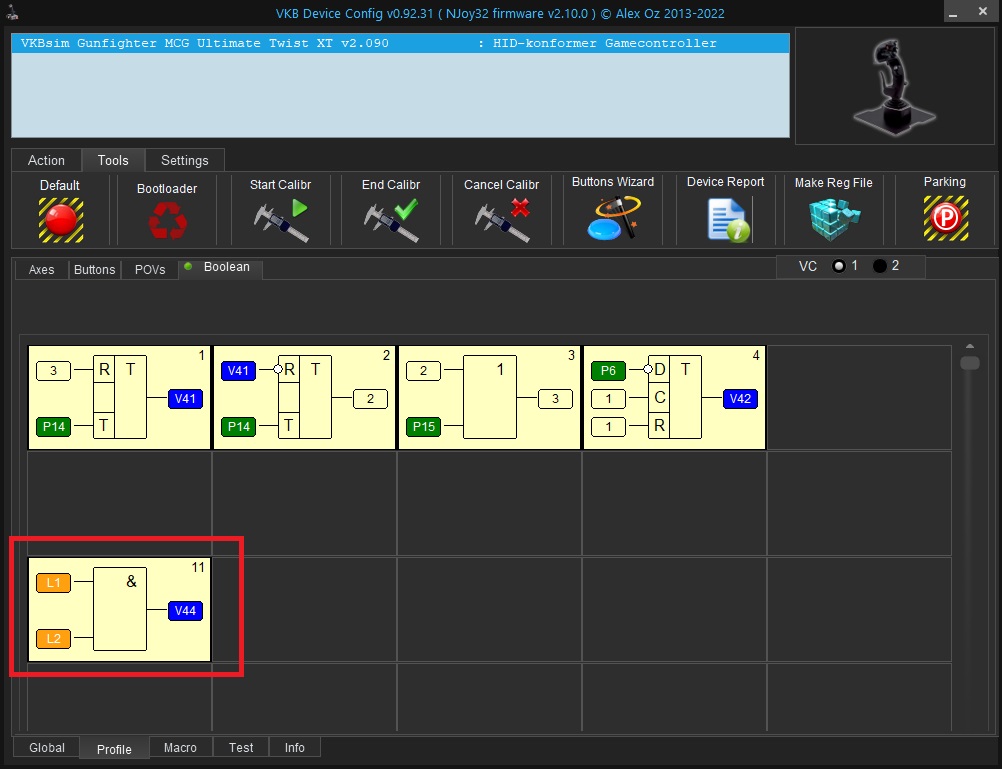The image size is (1002, 769).
Task: Switch to the Action tab
Action: (x=46, y=160)
